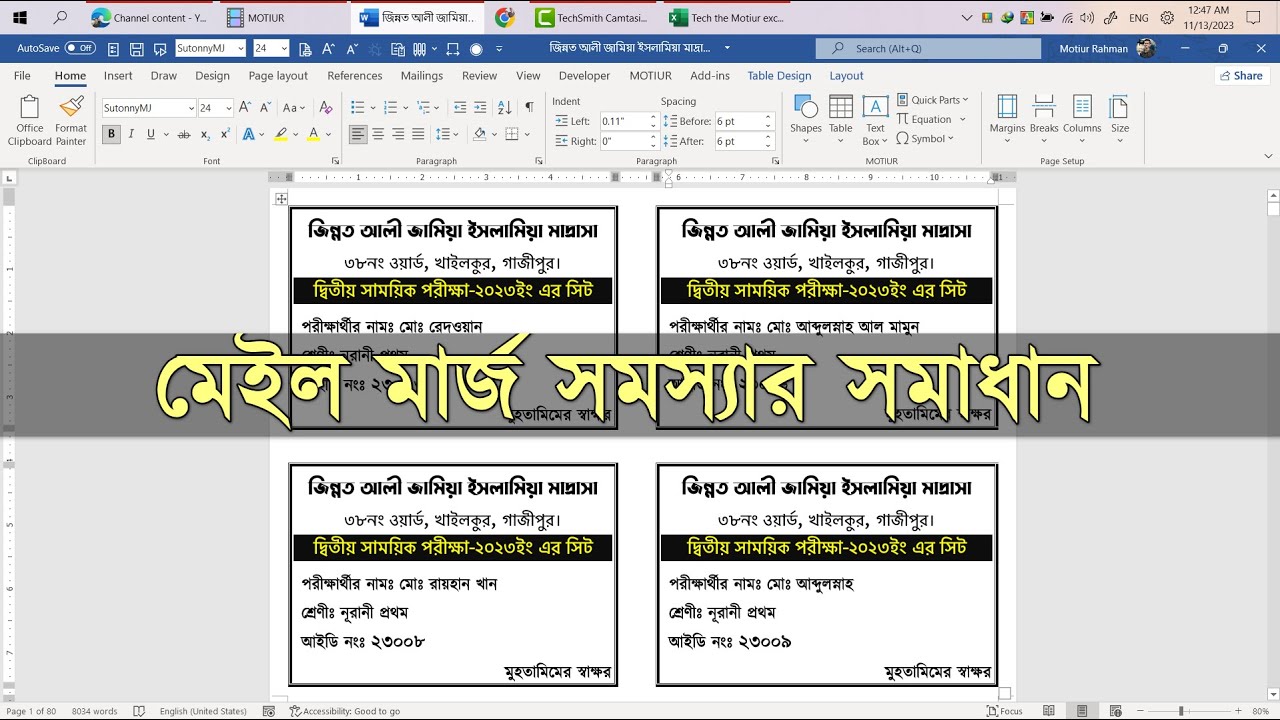The image size is (1280, 720).
Task: Apply the font color swatch
Action: click(x=314, y=134)
